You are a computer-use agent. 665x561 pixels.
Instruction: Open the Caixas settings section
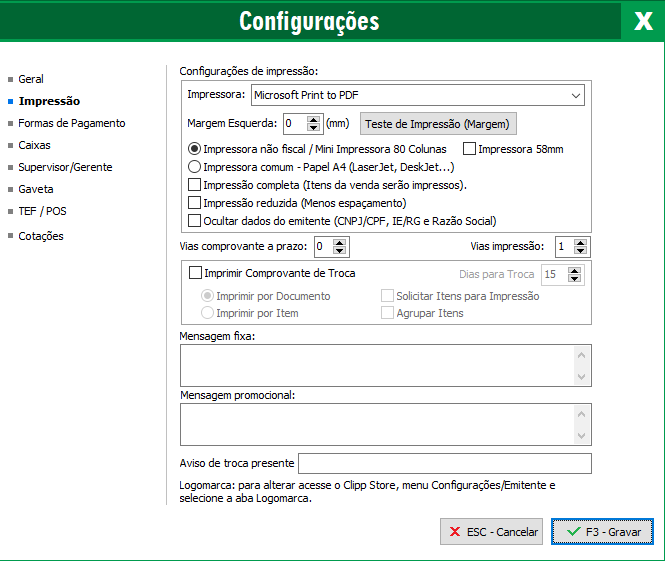(34, 145)
